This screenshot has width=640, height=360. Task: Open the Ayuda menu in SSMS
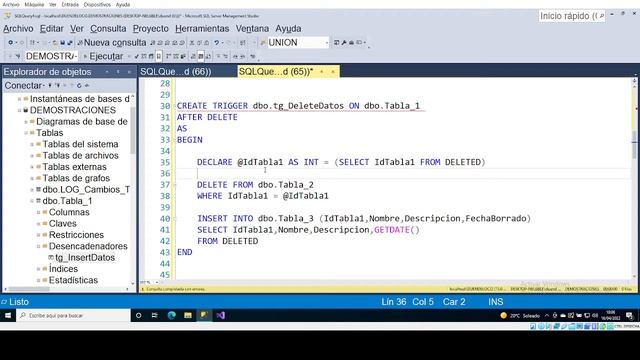288,29
